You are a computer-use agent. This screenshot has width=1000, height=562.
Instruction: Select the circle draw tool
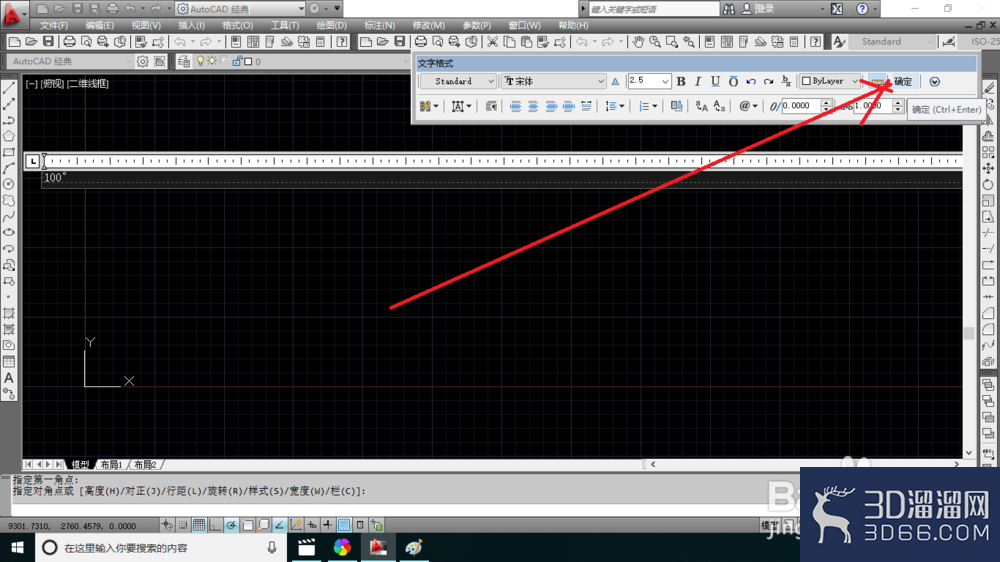point(9,184)
